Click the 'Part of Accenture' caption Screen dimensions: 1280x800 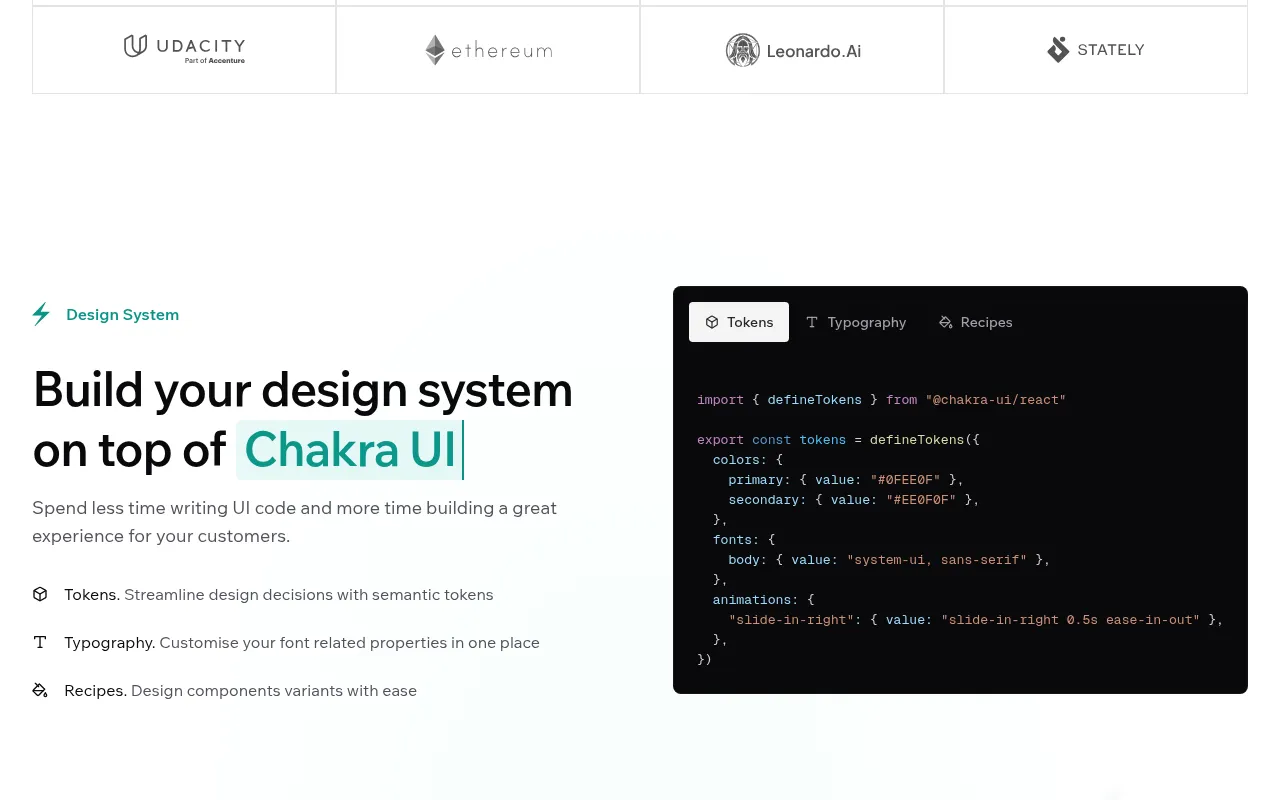[x=215, y=61]
